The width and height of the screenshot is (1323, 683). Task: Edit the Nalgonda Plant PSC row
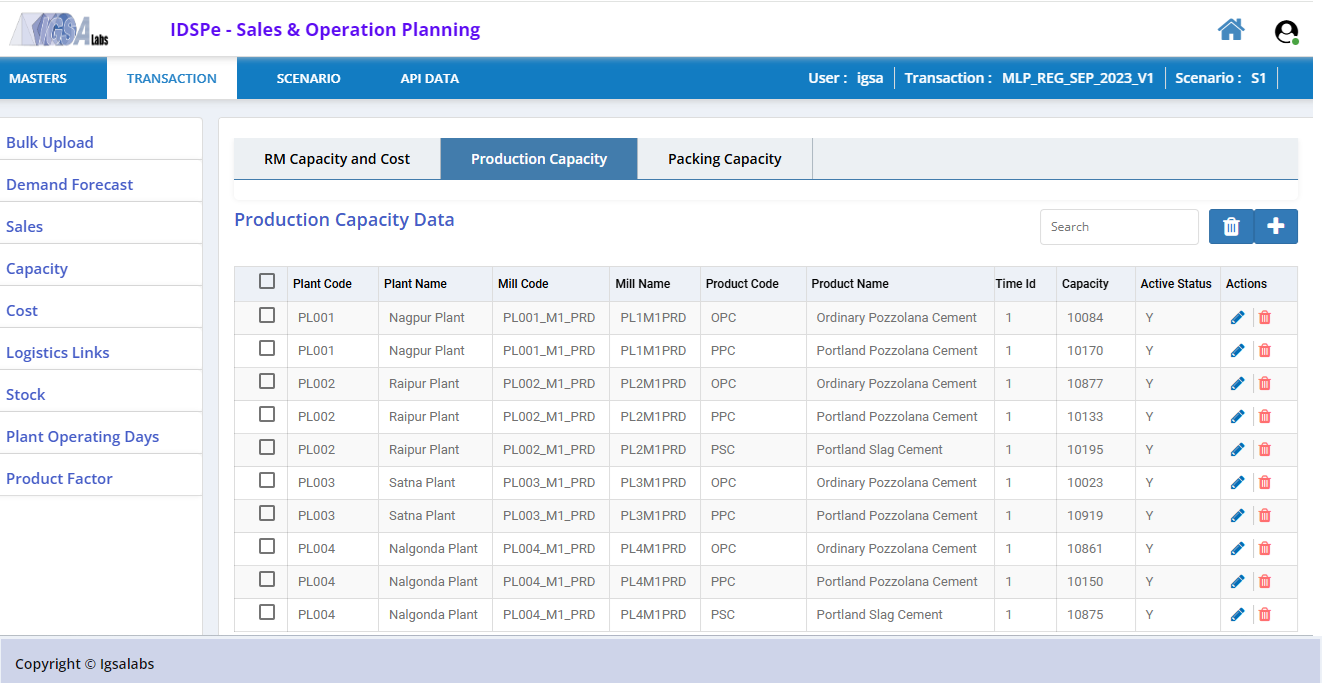1237,615
